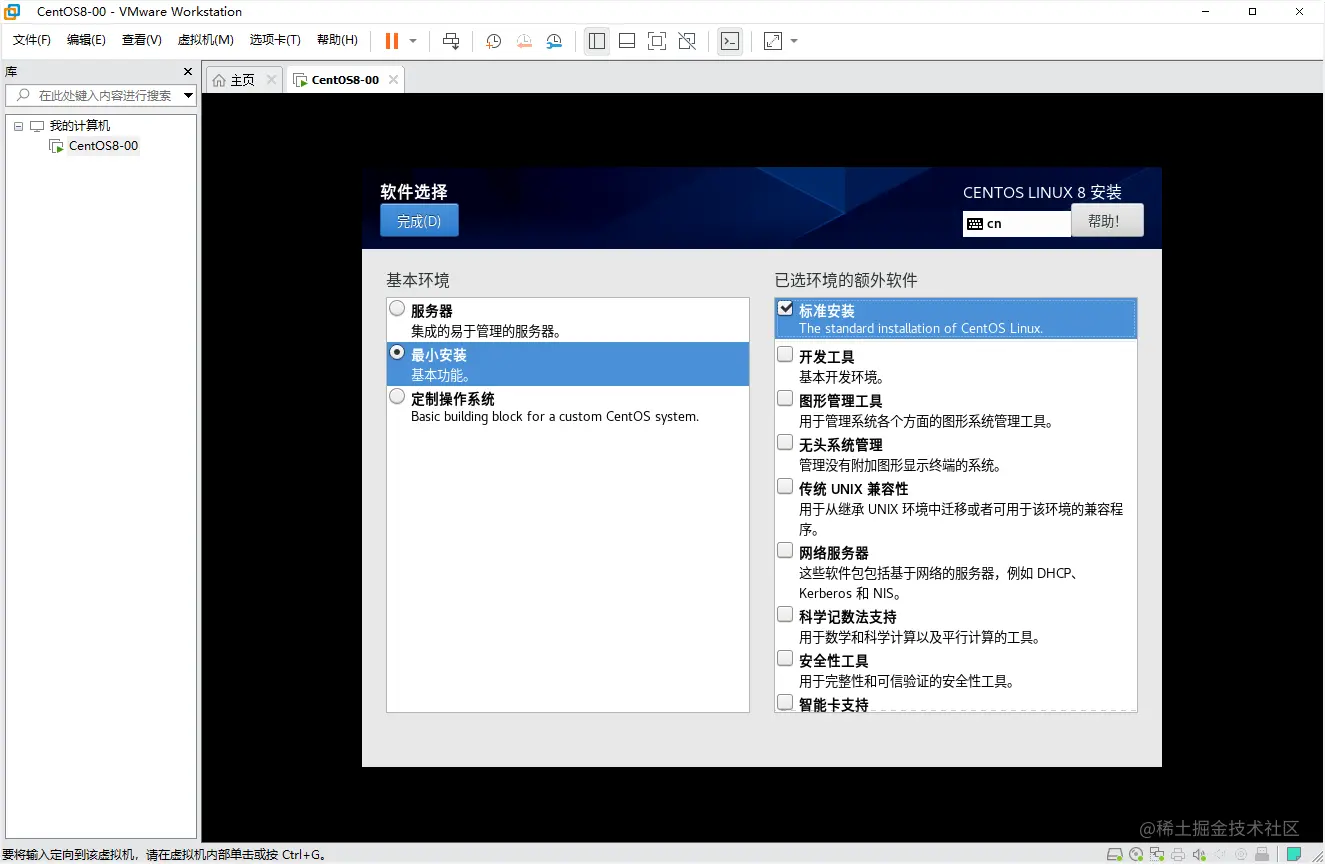Open the Snapshot Manager
This screenshot has height=864, width=1325.
553,41
